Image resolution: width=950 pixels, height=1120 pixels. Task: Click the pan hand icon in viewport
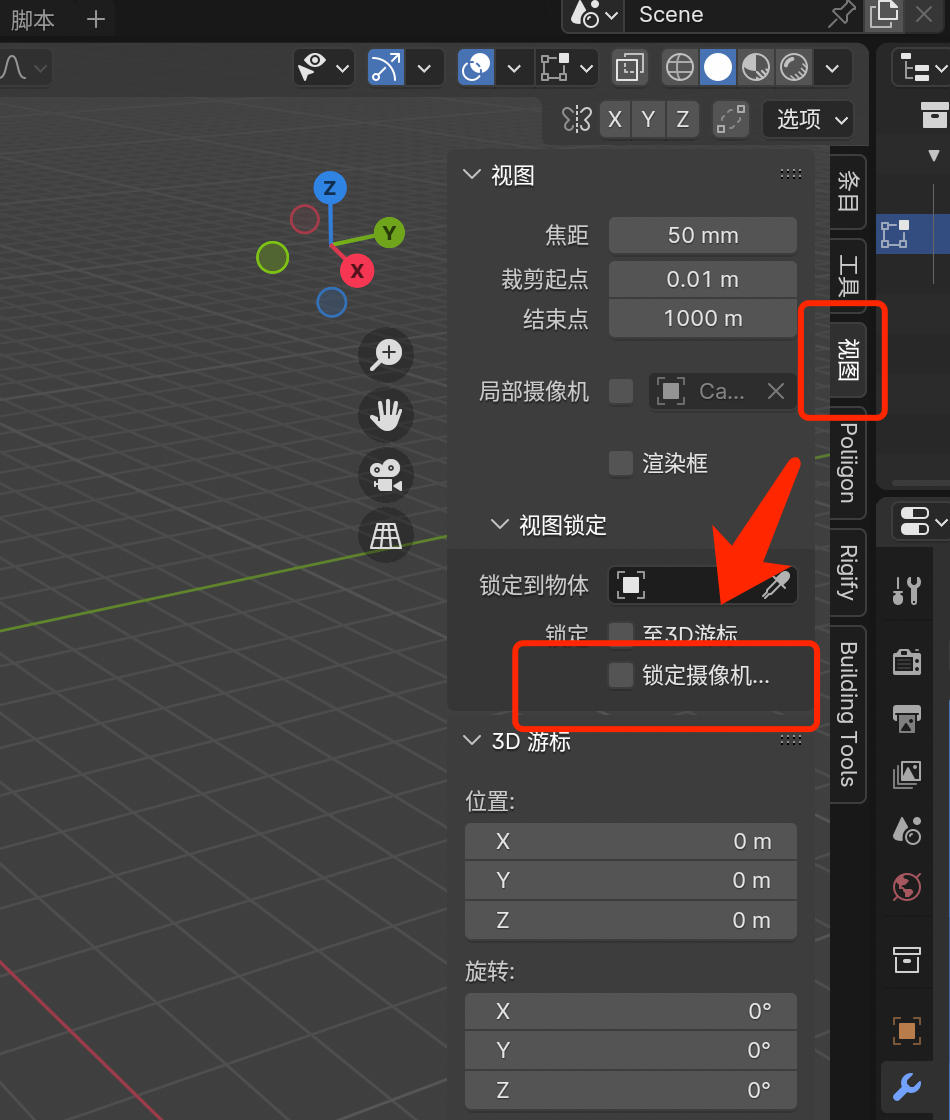(385, 415)
